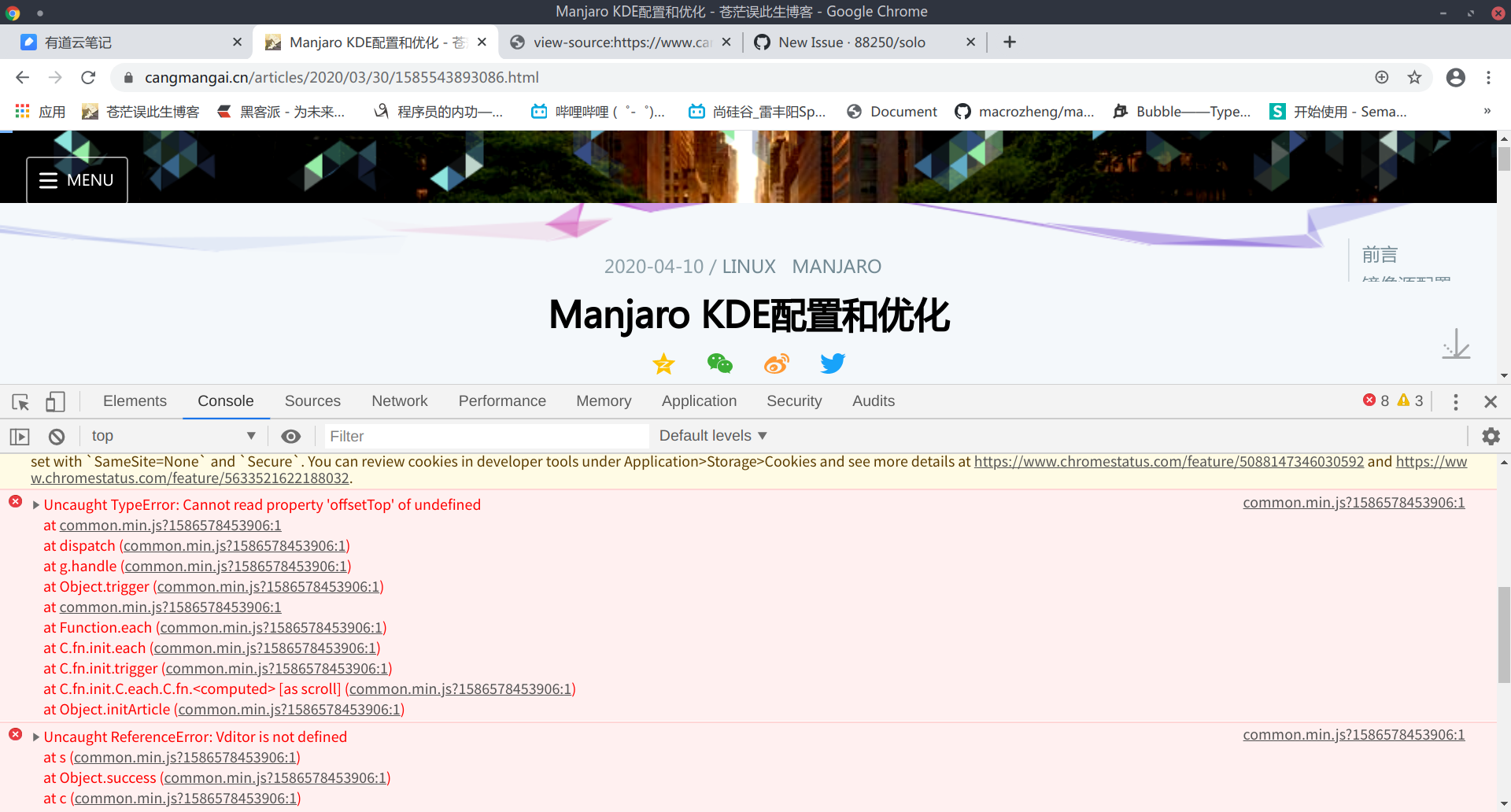Click the red error count badge
1511x812 pixels.
(x=1376, y=400)
